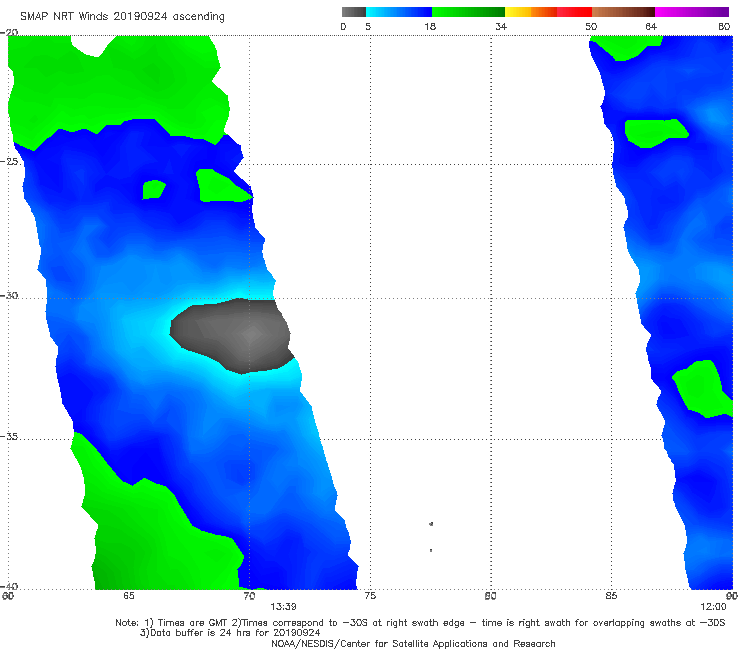Click the '-40' latitude axis label
Viewport: 740px width, 650px height.
9,586
